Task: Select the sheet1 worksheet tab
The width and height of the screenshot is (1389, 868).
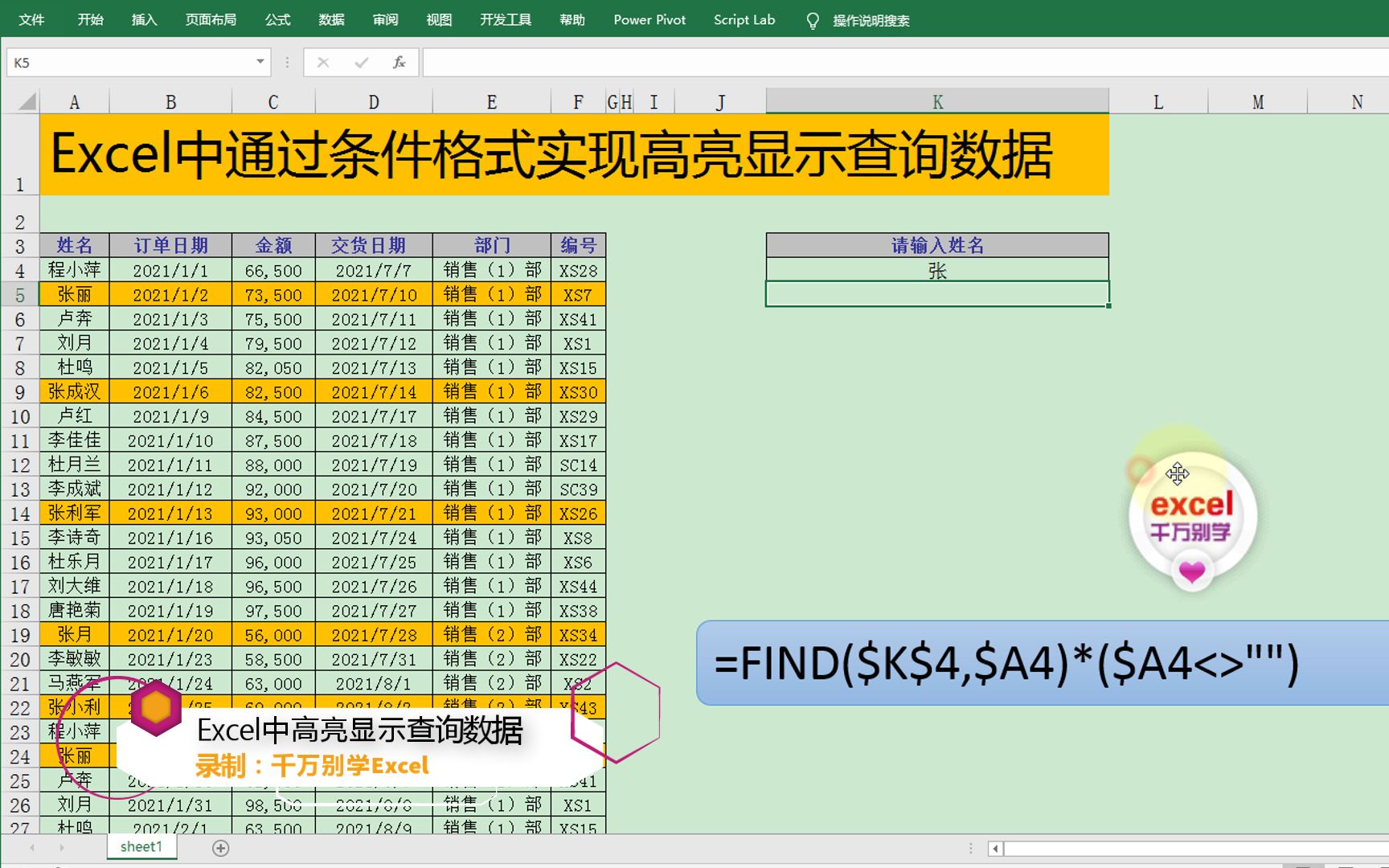Action: pyautogui.click(x=141, y=846)
